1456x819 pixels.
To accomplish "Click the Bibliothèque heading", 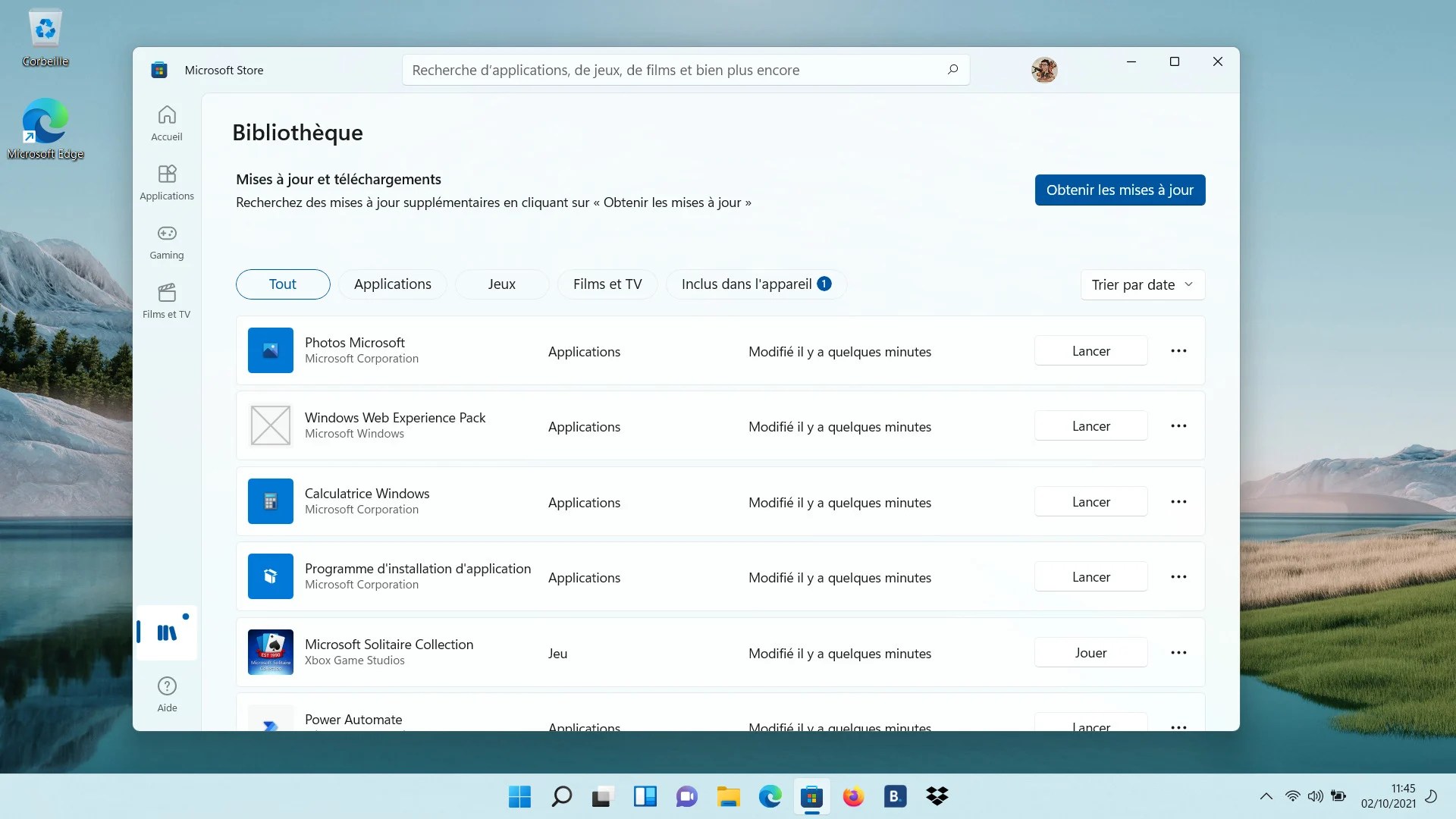I will (x=297, y=133).
